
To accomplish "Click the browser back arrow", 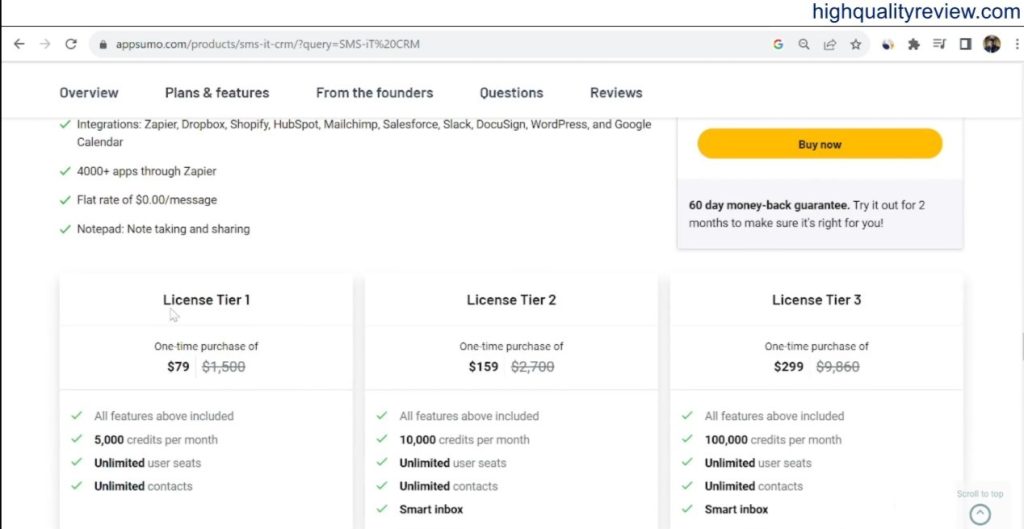I will pos(18,44).
